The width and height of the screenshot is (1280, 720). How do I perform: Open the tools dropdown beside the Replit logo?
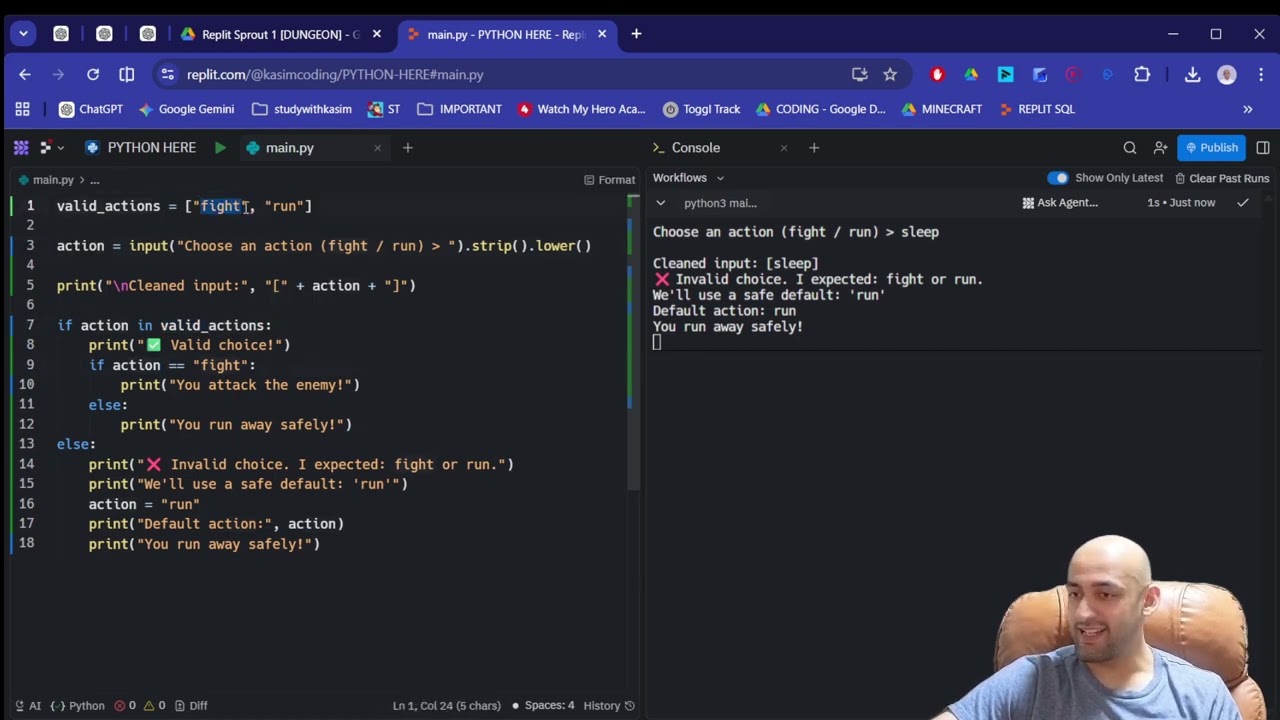(51, 148)
